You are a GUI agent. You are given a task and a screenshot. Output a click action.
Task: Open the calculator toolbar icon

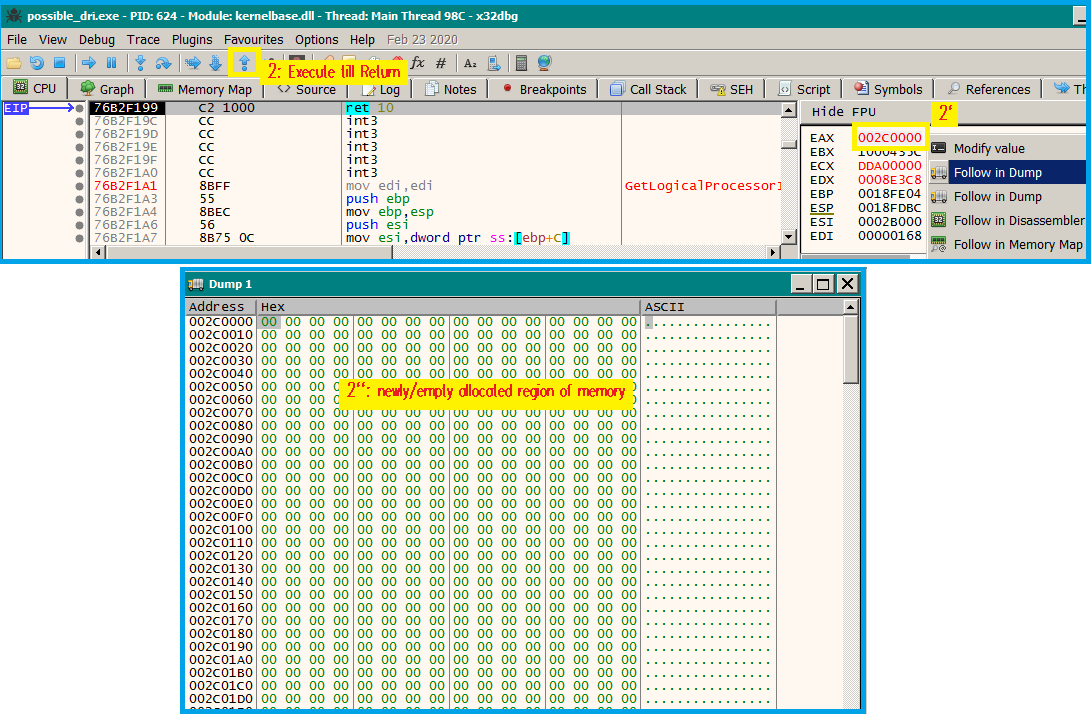coord(521,63)
